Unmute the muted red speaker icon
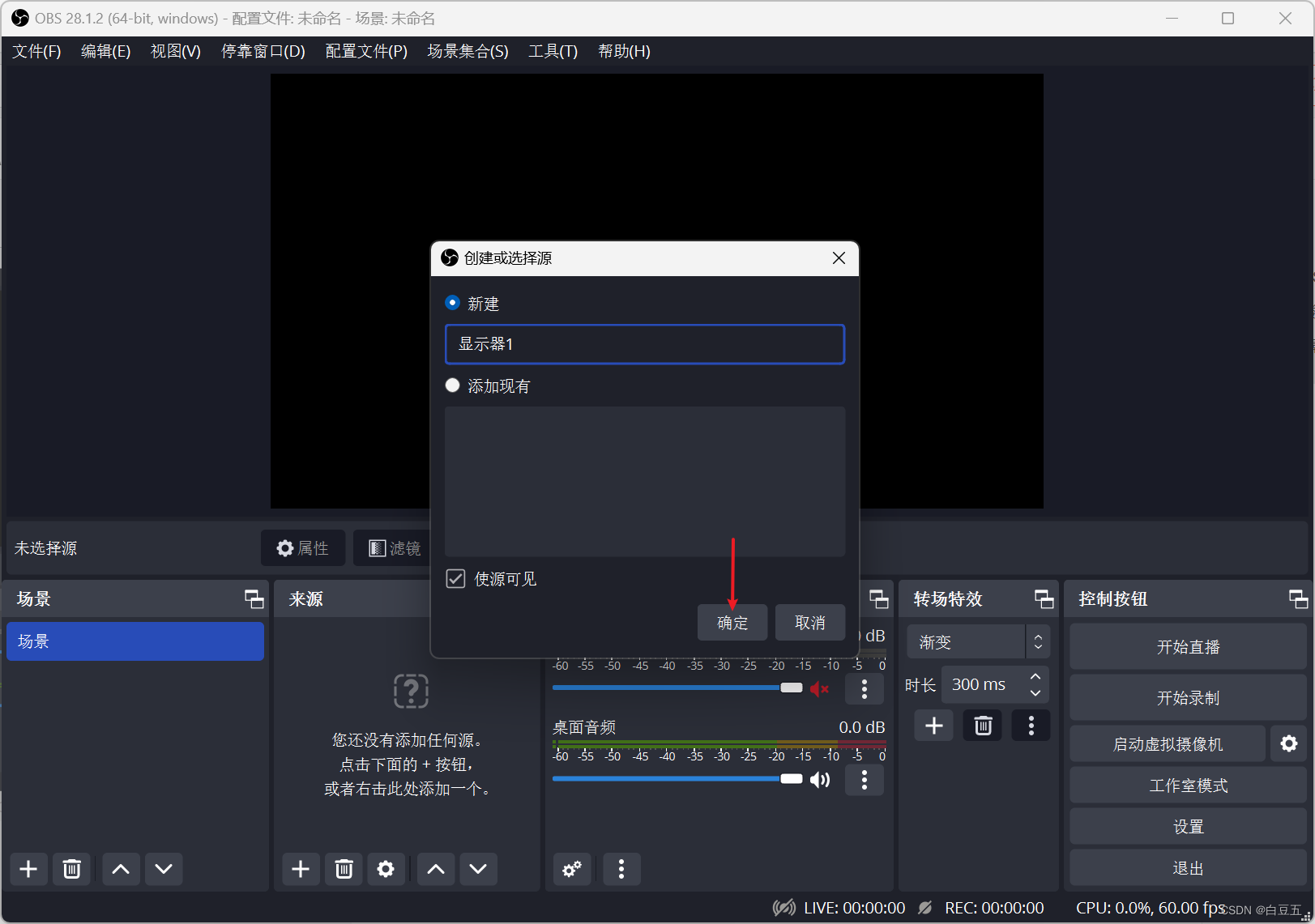 (x=820, y=688)
